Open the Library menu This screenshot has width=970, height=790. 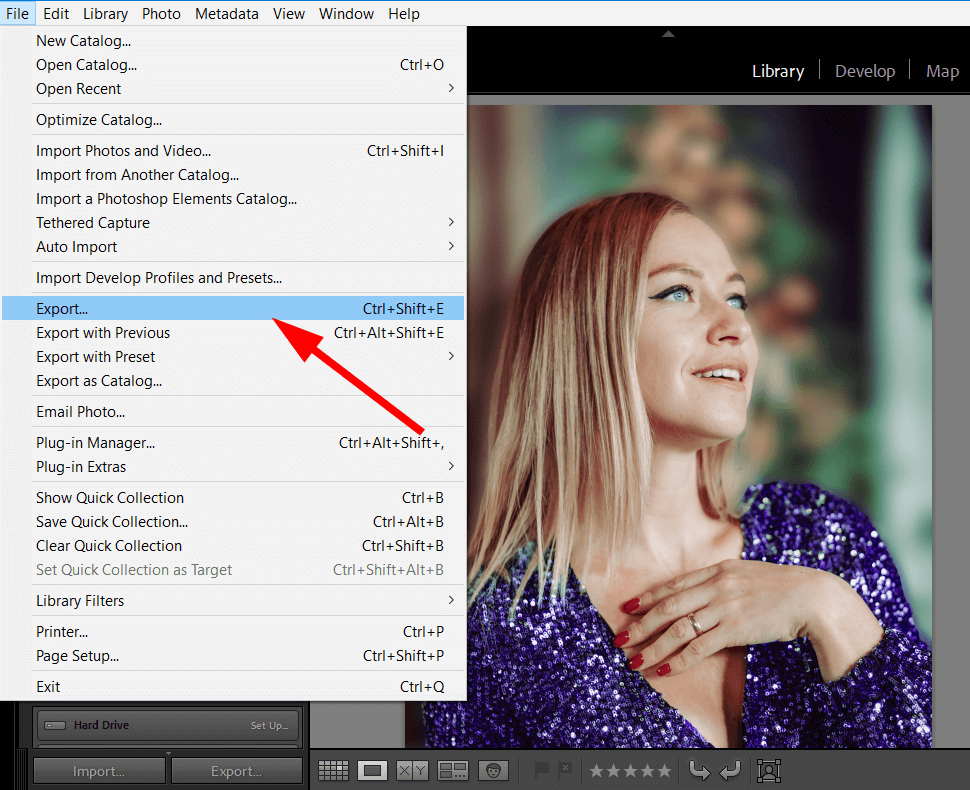coord(105,13)
